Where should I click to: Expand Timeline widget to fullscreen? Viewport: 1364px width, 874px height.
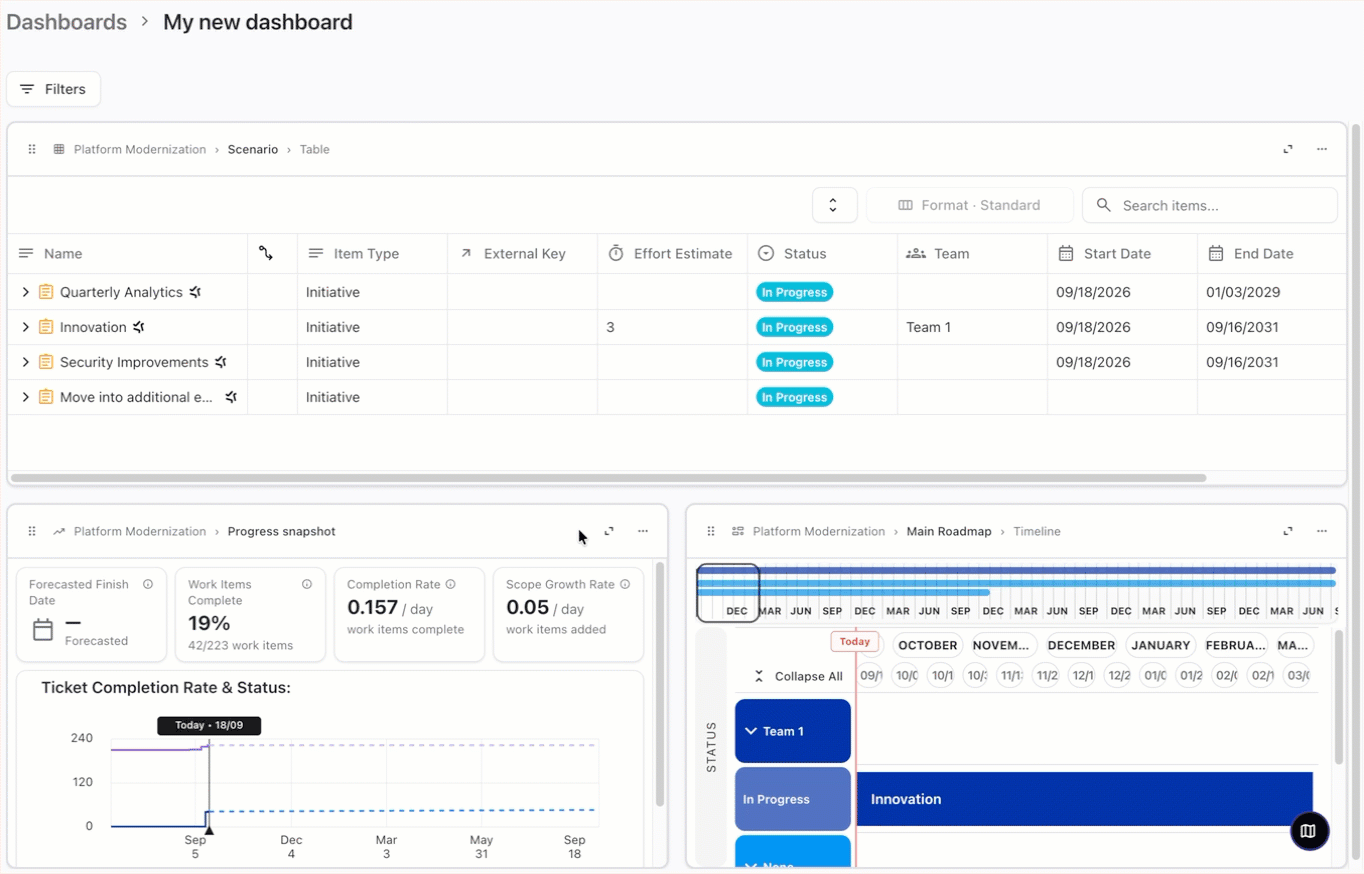click(1288, 531)
